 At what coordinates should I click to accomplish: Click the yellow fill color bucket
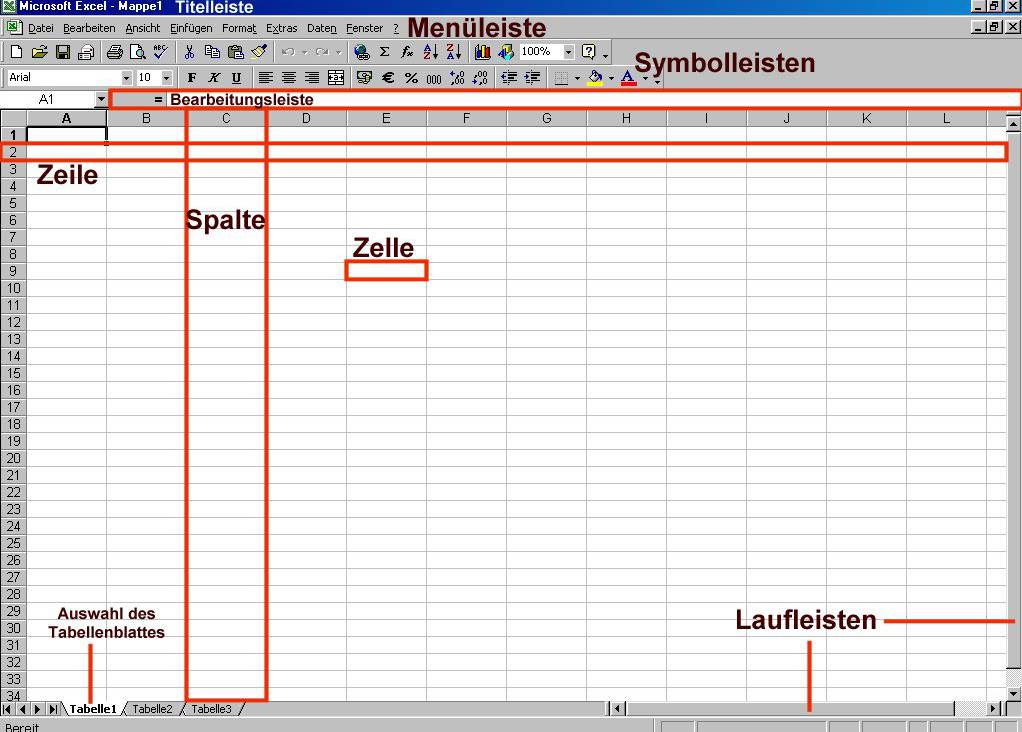tap(595, 78)
